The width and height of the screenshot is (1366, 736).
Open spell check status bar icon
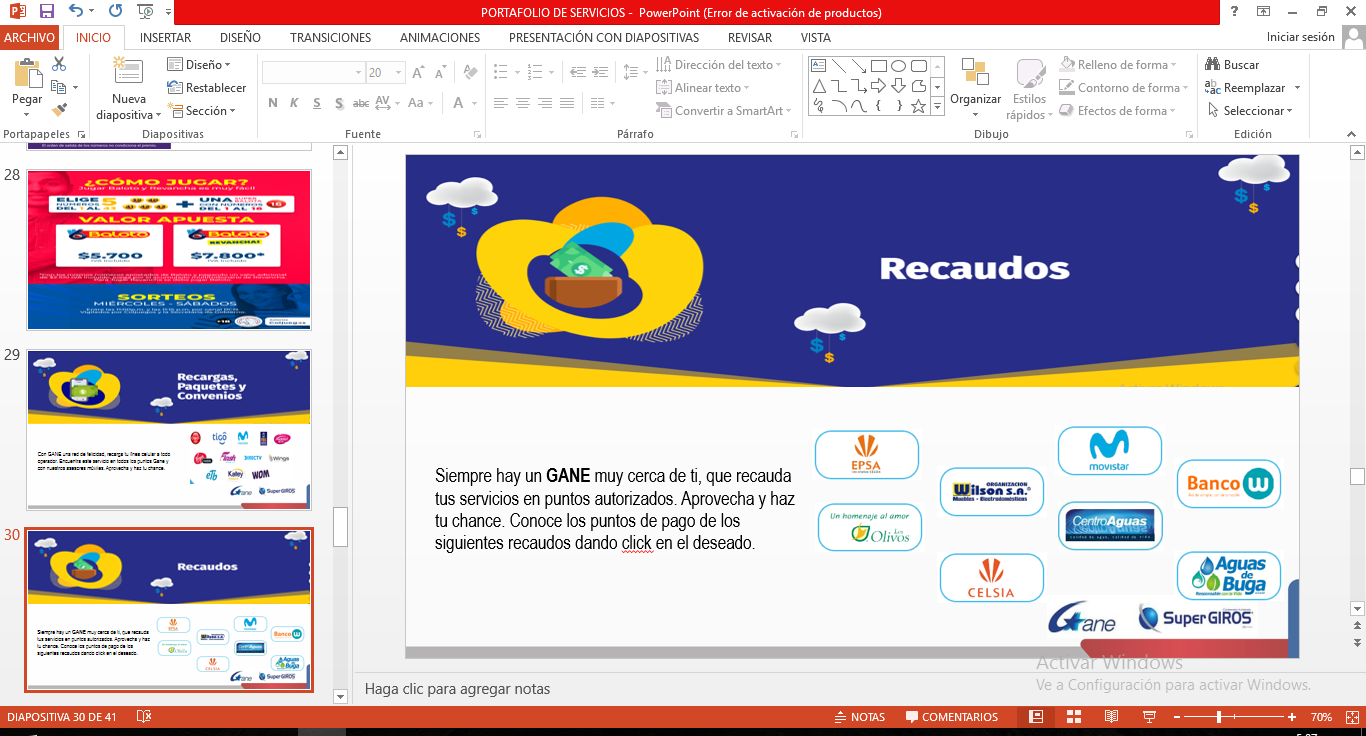tap(144, 717)
